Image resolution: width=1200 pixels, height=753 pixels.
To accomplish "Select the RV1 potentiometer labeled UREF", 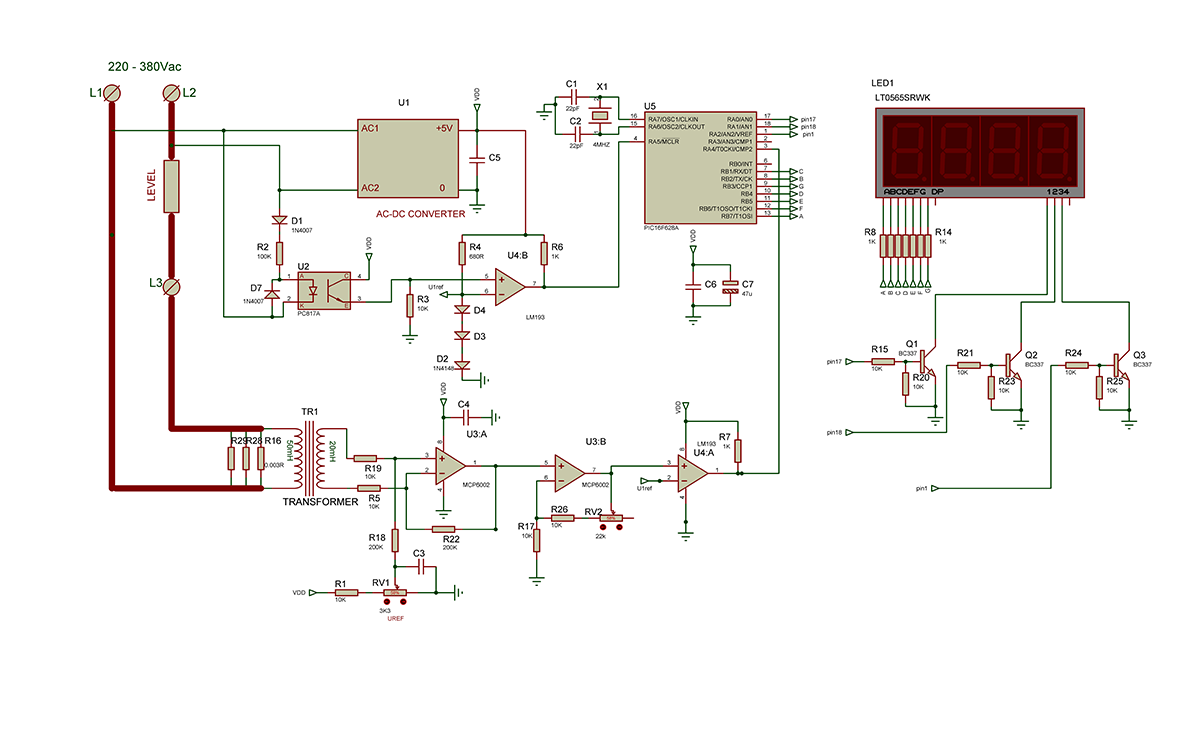I will pos(395,593).
